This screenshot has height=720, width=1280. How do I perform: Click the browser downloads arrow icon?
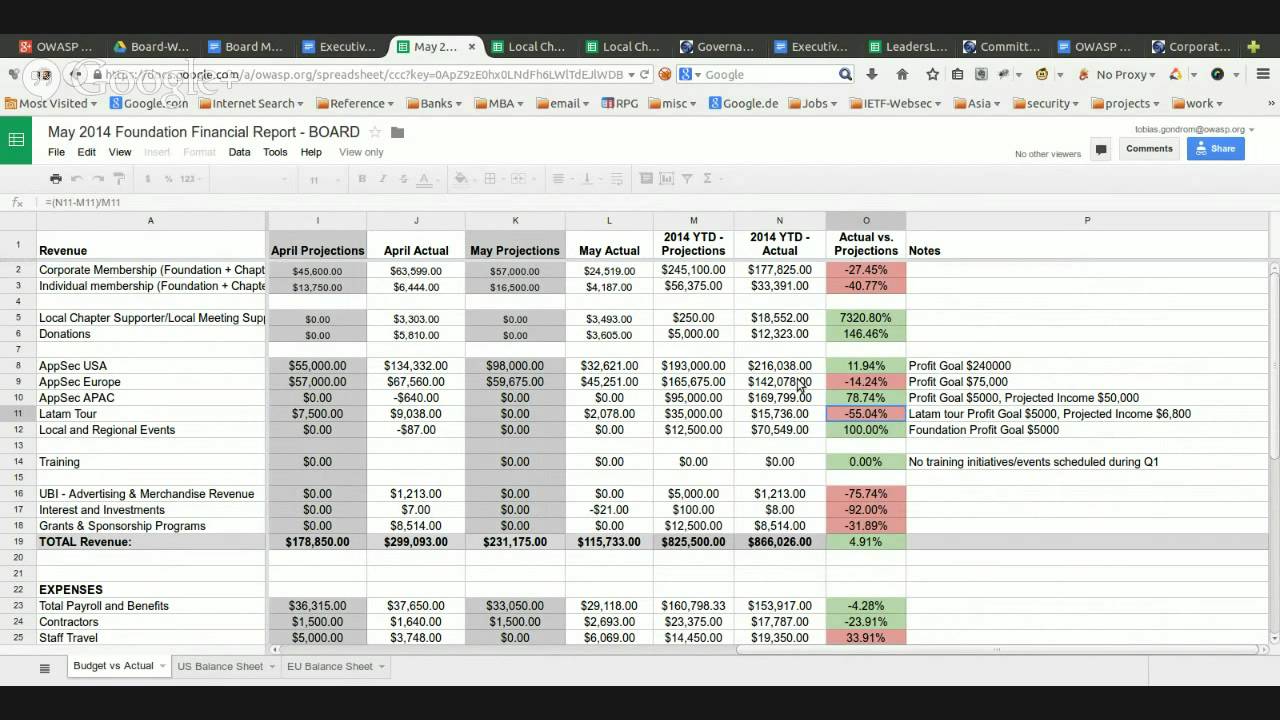[872, 74]
